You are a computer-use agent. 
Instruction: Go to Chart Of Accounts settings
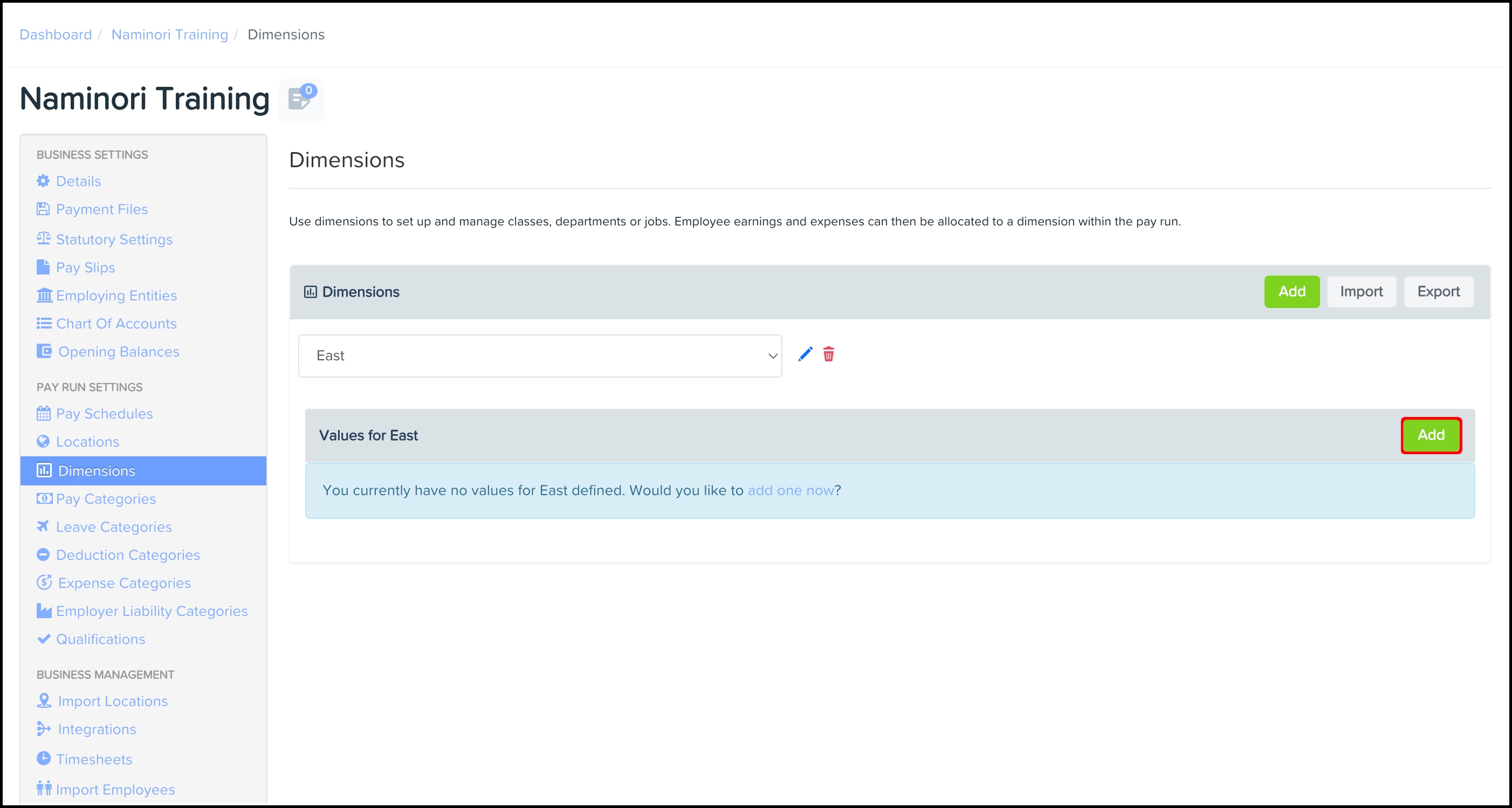coord(115,324)
